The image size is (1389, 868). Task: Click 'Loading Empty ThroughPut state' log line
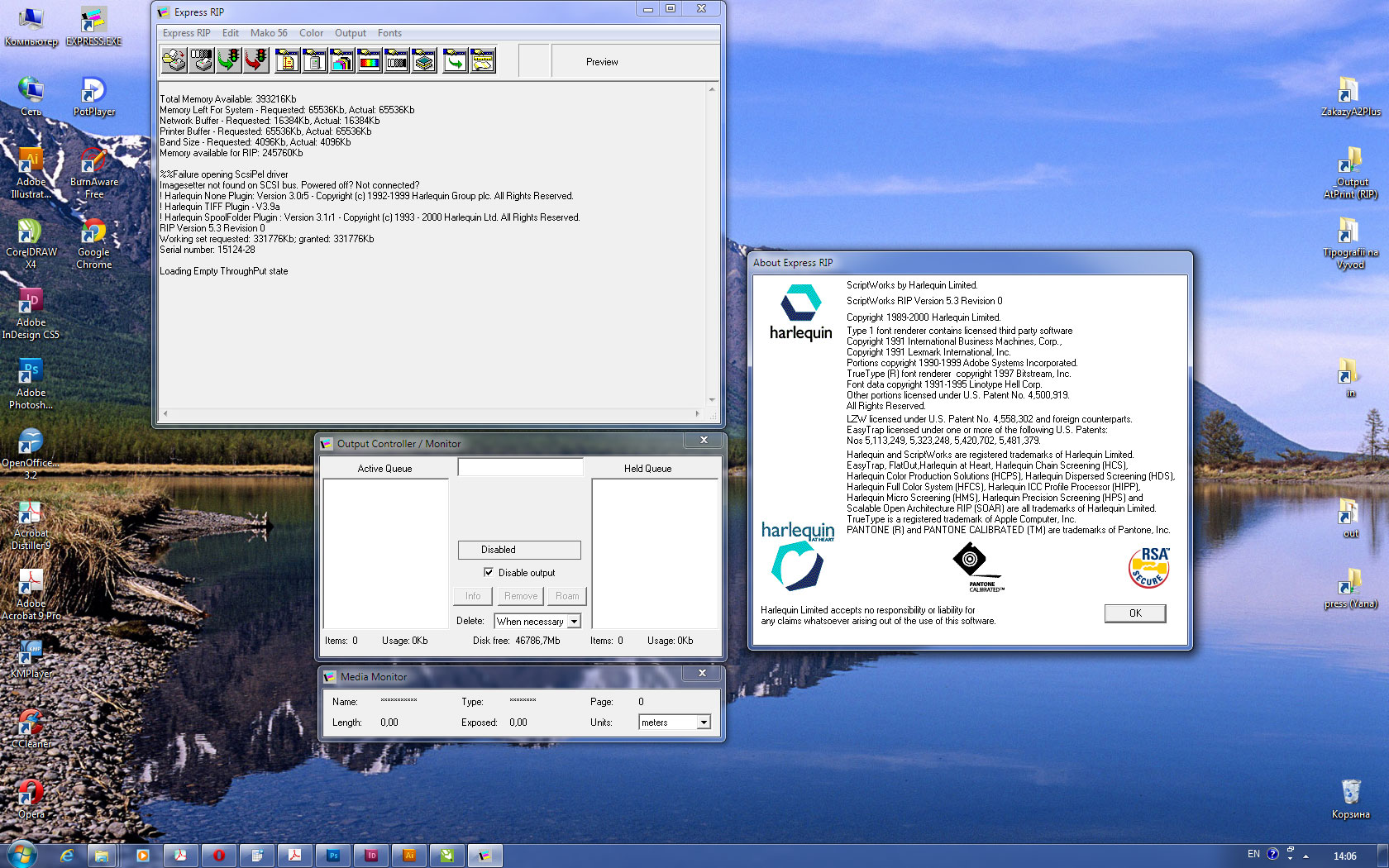point(224,271)
